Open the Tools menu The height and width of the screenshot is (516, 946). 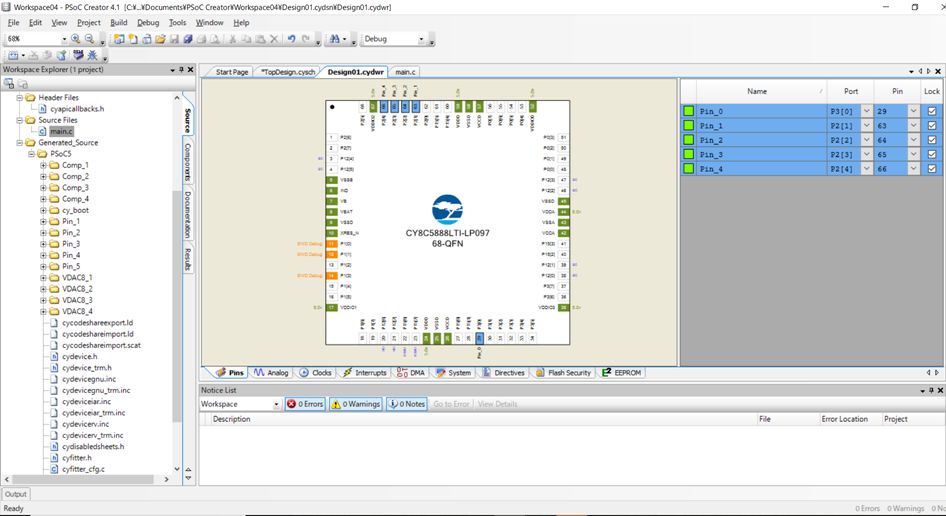coord(177,22)
